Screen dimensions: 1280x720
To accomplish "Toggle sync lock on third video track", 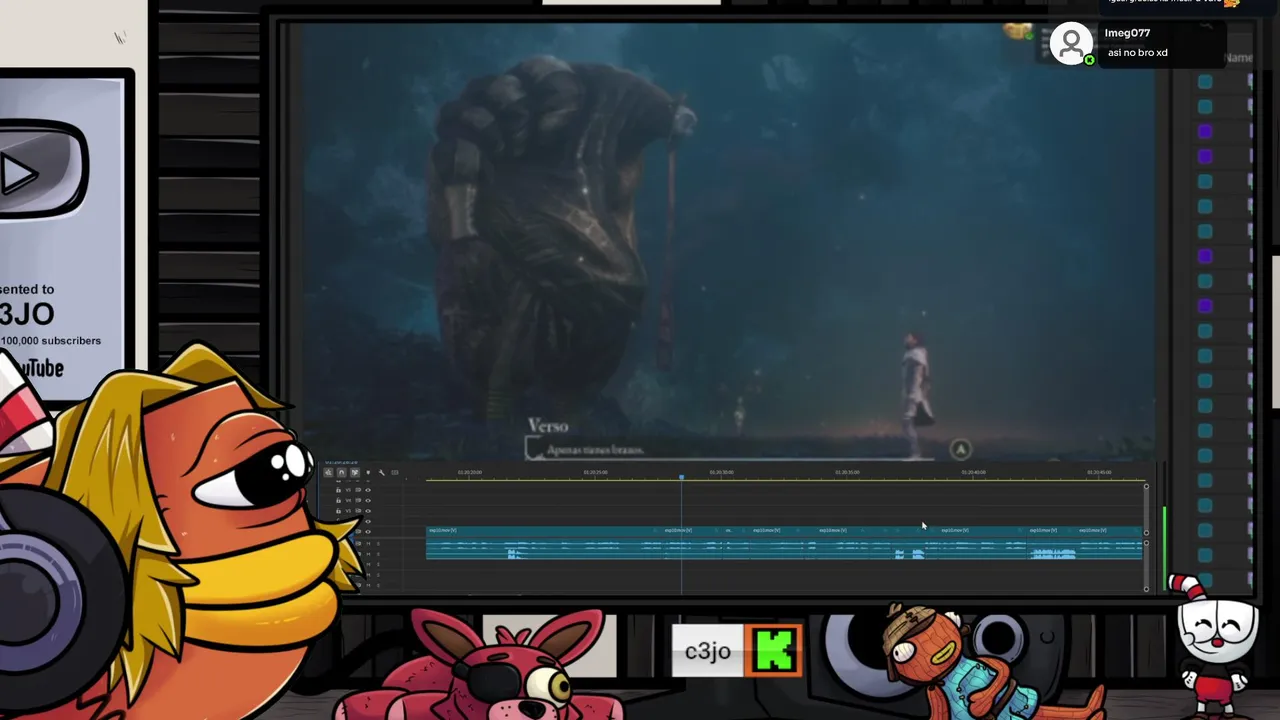I will click(358, 511).
